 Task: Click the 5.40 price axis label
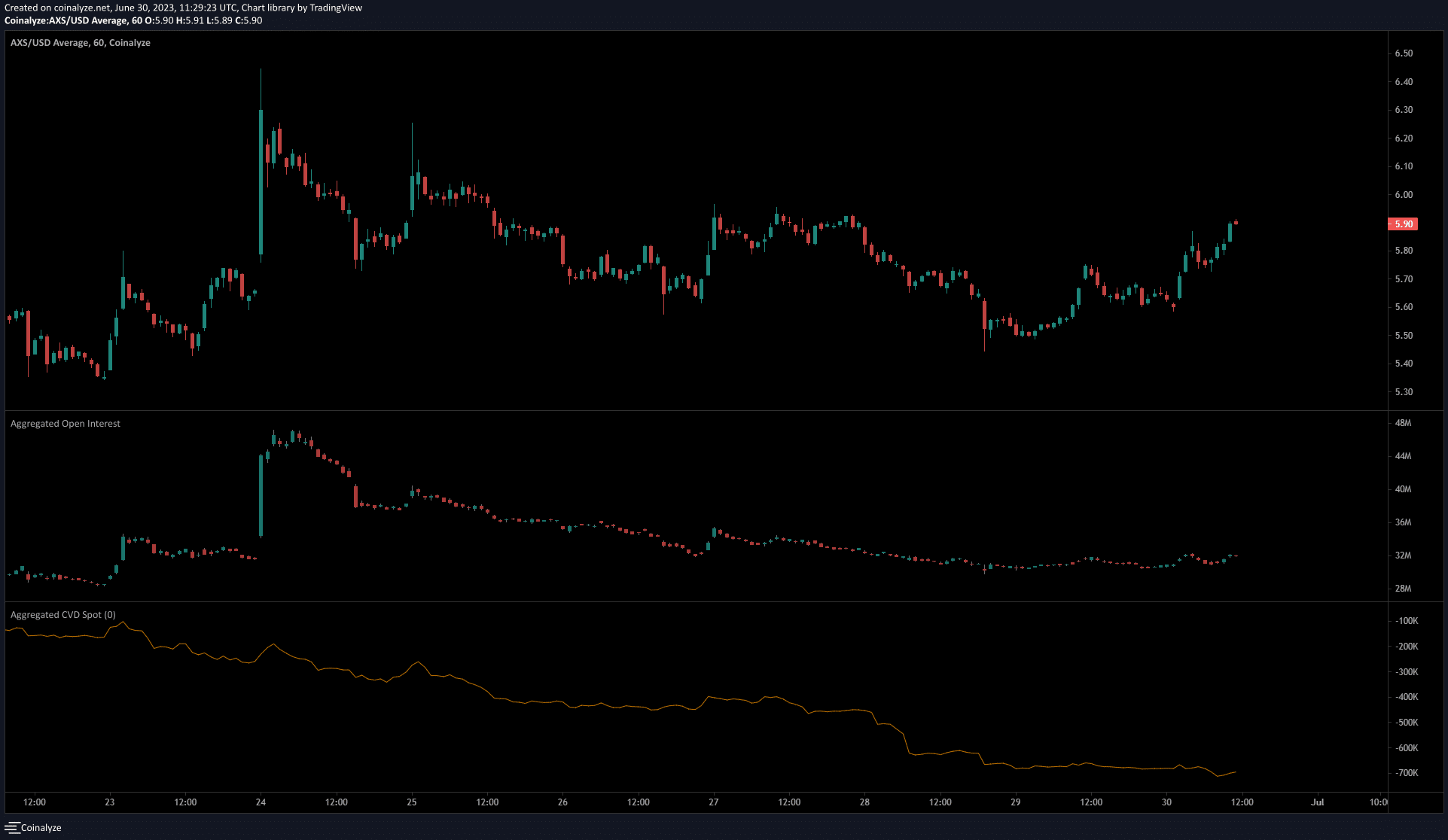click(x=1404, y=364)
